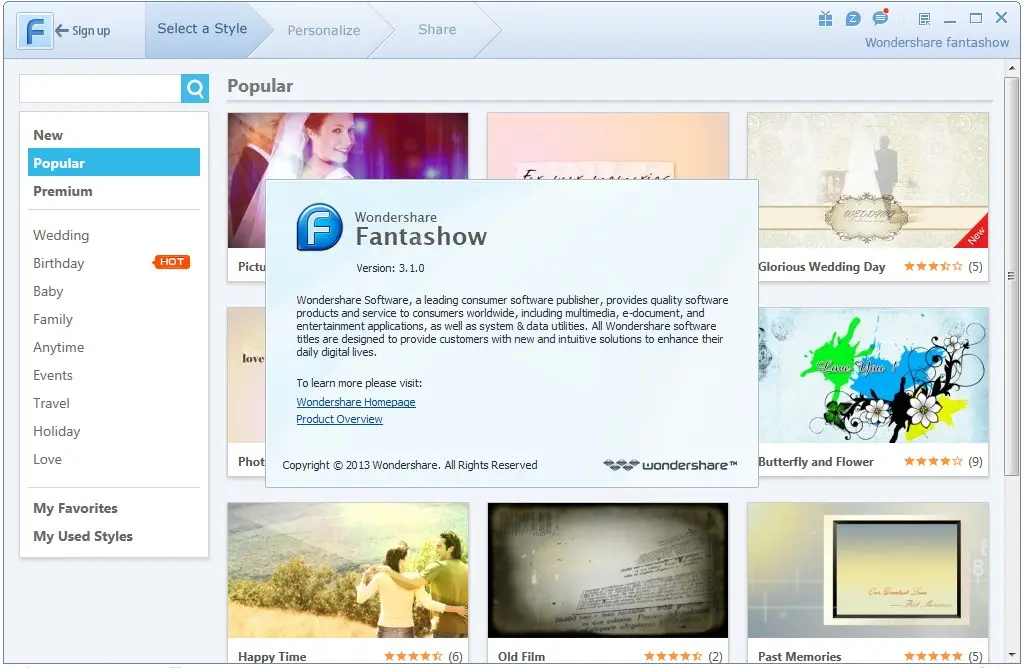The height and width of the screenshot is (668, 1025).
Task: Minimize the Fantashow window
Action: pos(950,20)
